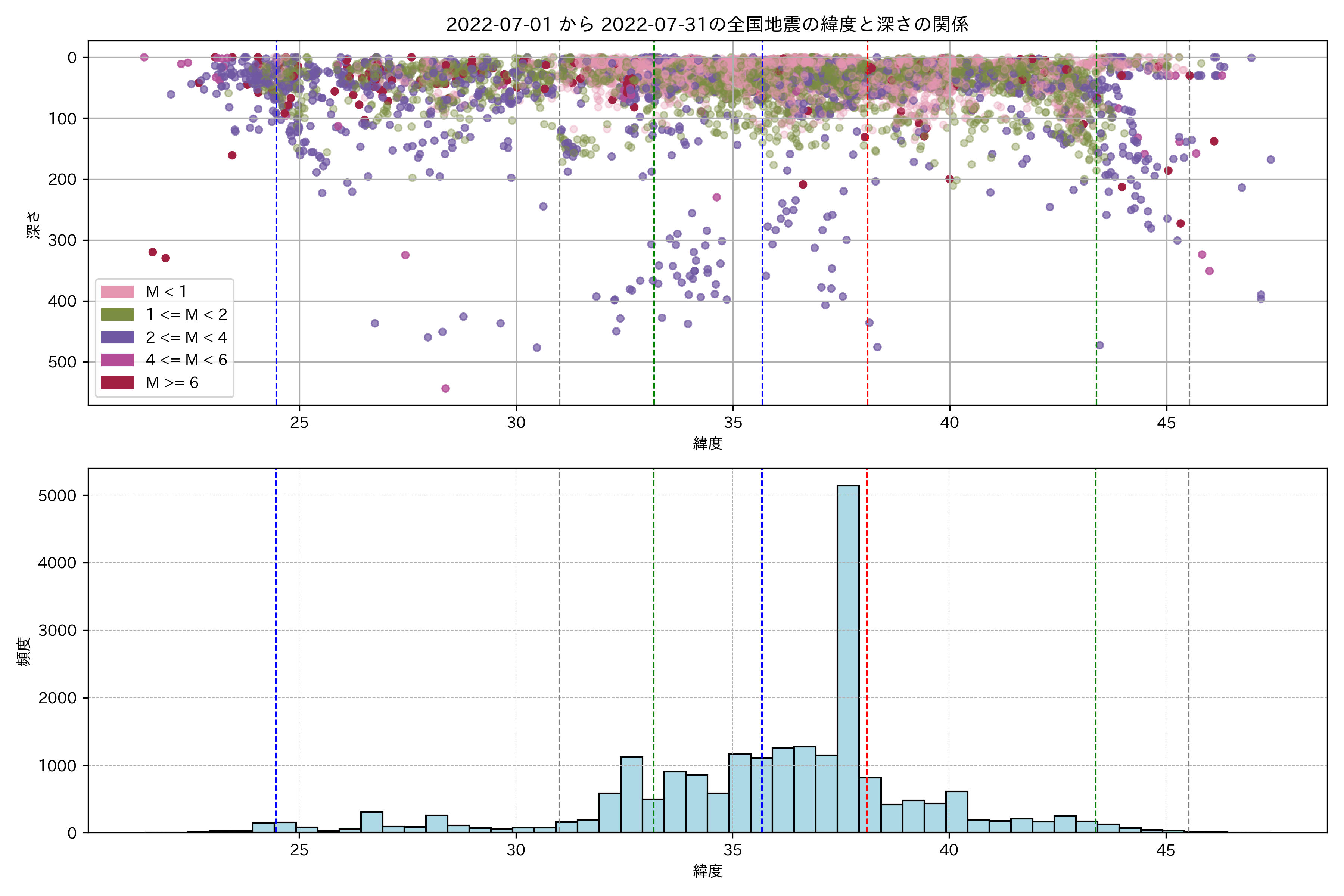1344x896 pixels.
Task: Click the 45 tick label below histogram
Action: (x=1166, y=850)
